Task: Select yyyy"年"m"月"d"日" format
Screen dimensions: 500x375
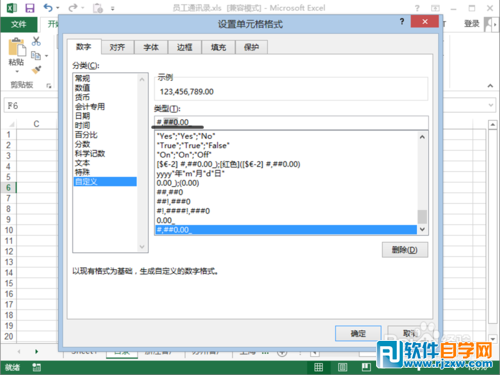Action: (286, 173)
